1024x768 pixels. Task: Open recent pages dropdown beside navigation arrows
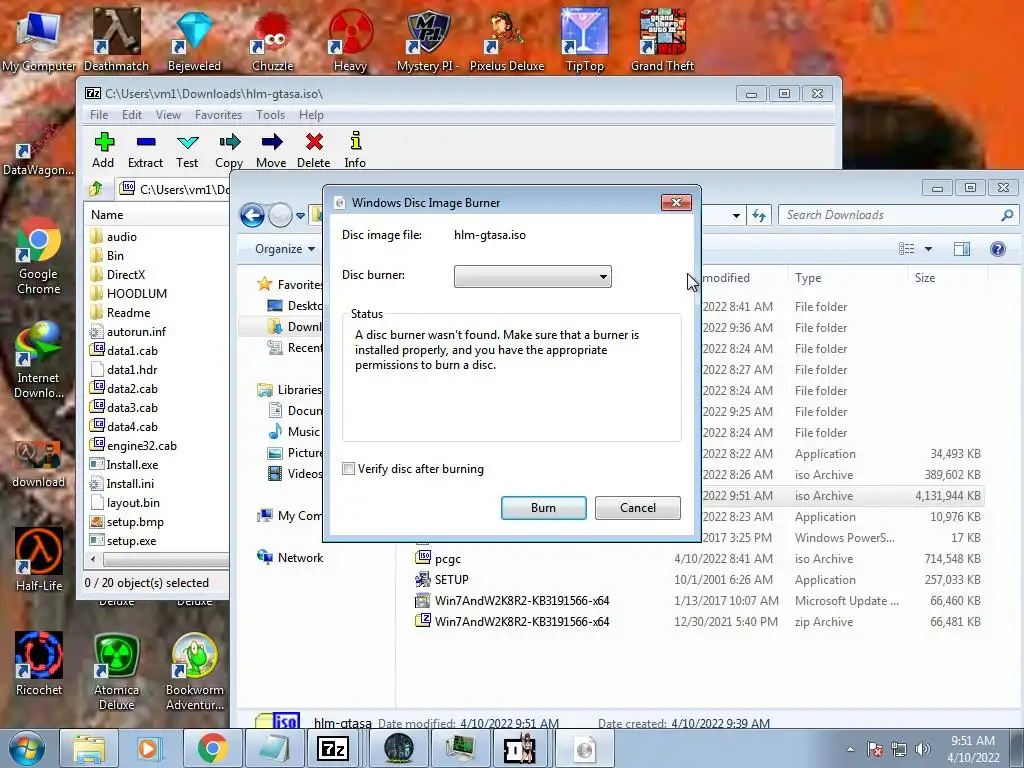click(x=300, y=216)
